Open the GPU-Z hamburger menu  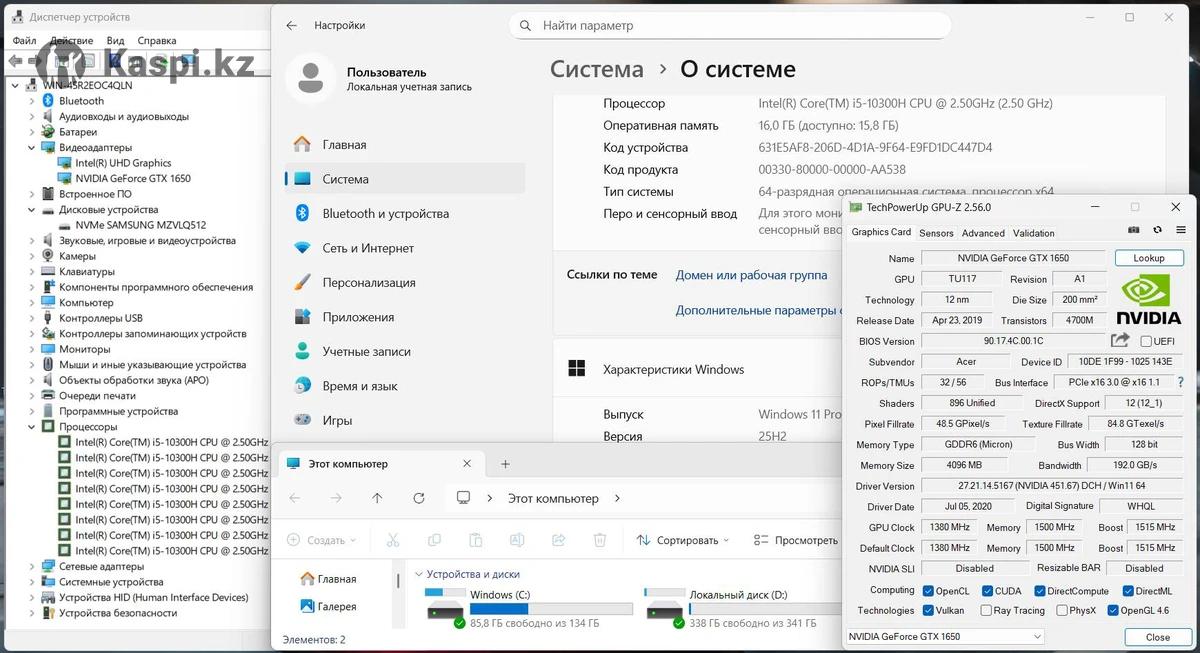(x=1180, y=230)
